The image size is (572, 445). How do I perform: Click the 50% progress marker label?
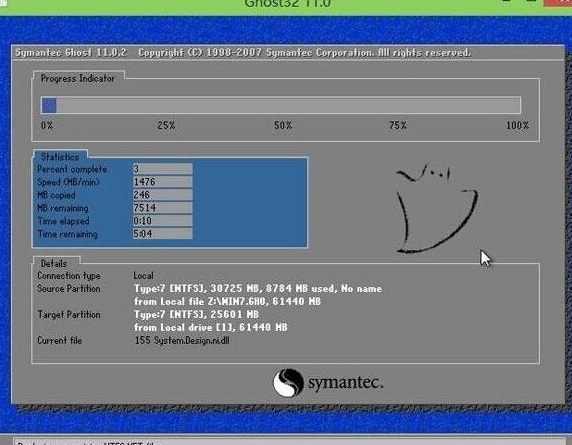click(283, 125)
